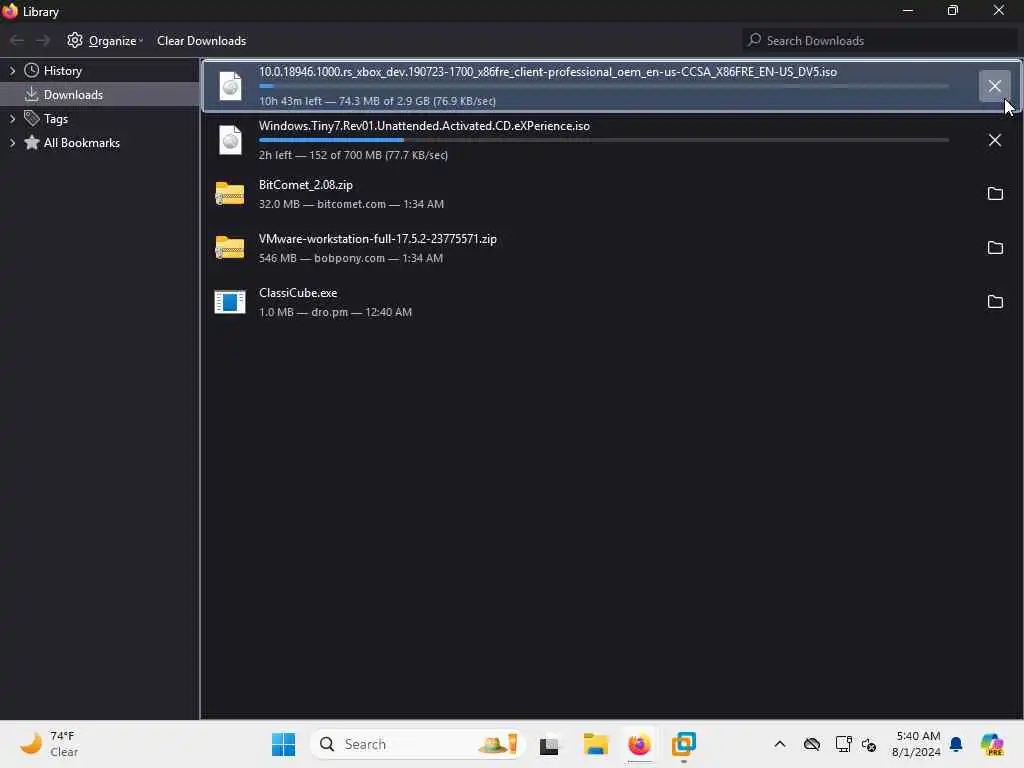This screenshot has width=1024, height=768.
Task: Select the VMware-workstation-full-17.5.2-23775571.zip file name
Action: pyautogui.click(x=377, y=239)
